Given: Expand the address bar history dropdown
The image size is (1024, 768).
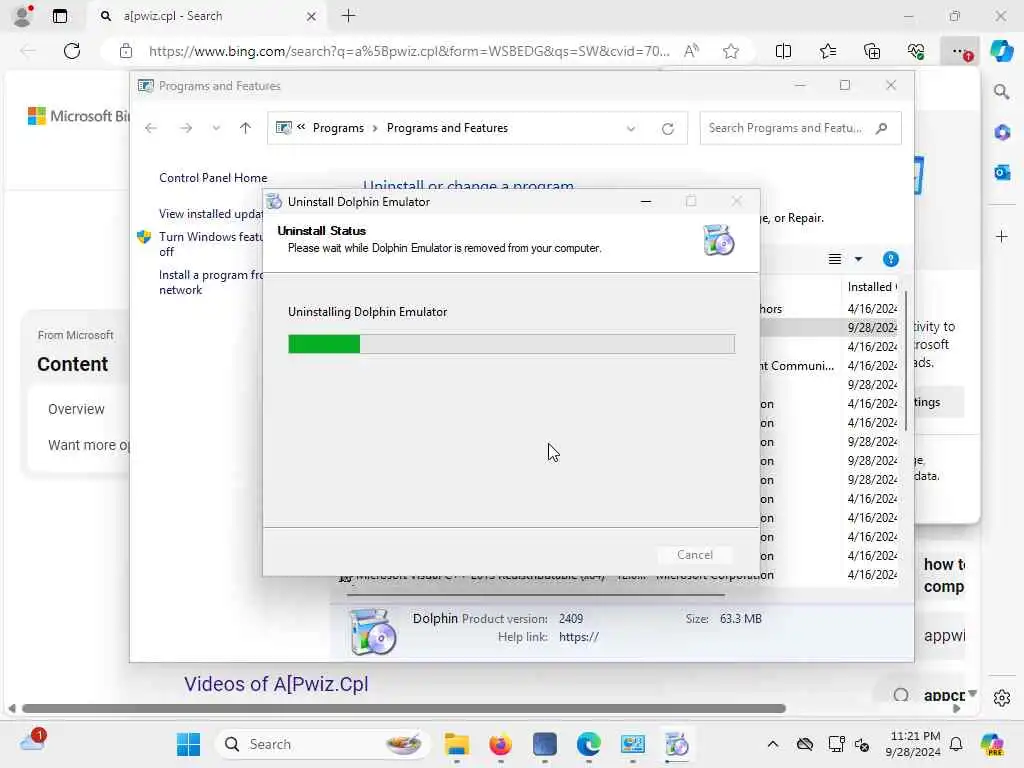Looking at the screenshot, I should pyautogui.click(x=631, y=129).
